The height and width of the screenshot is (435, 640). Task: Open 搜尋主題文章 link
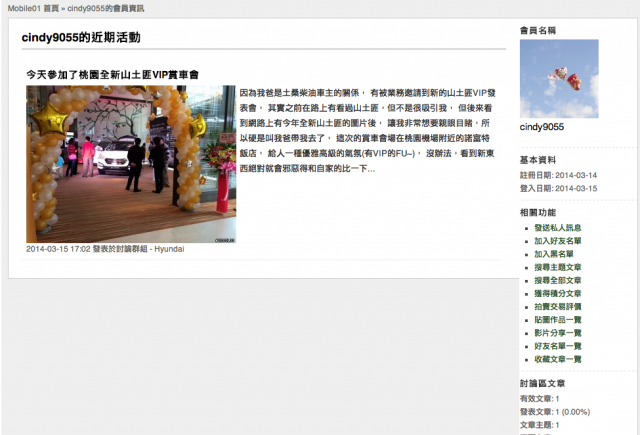(558, 267)
